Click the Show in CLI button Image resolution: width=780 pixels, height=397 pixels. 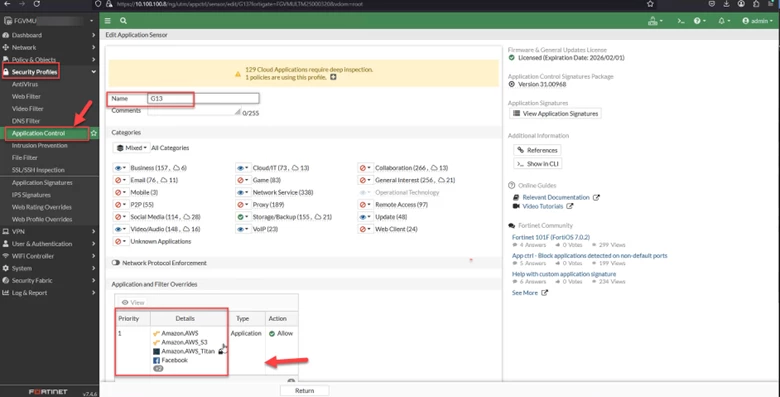[538, 164]
